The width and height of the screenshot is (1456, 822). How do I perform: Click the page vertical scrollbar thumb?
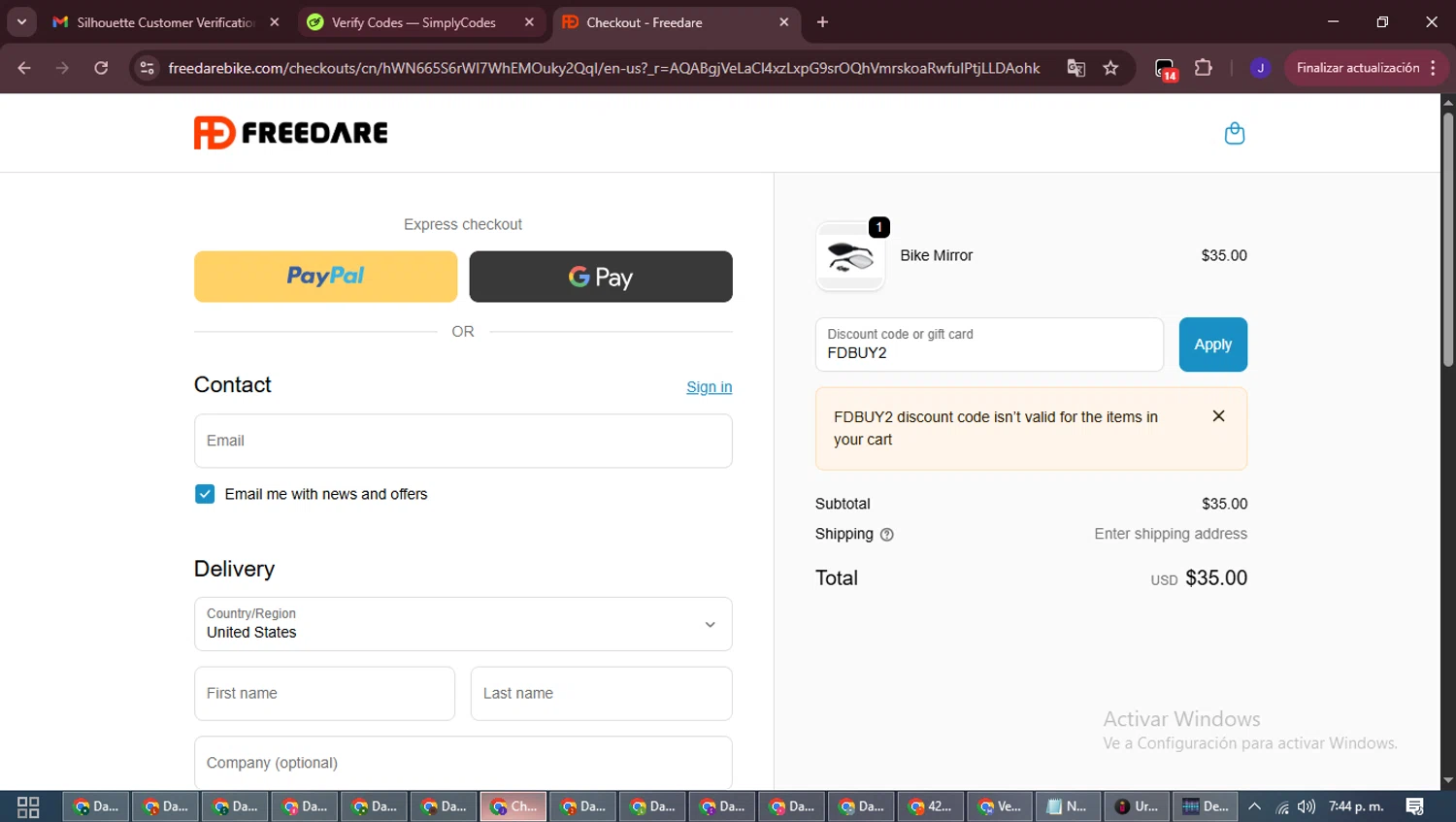coord(1447,239)
